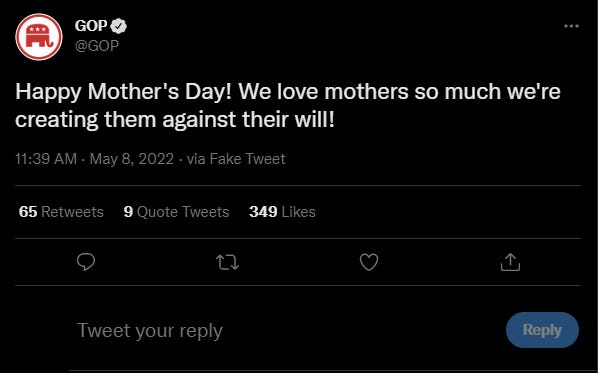
Task: Open the 9 Quote Tweets list
Action: point(176,212)
